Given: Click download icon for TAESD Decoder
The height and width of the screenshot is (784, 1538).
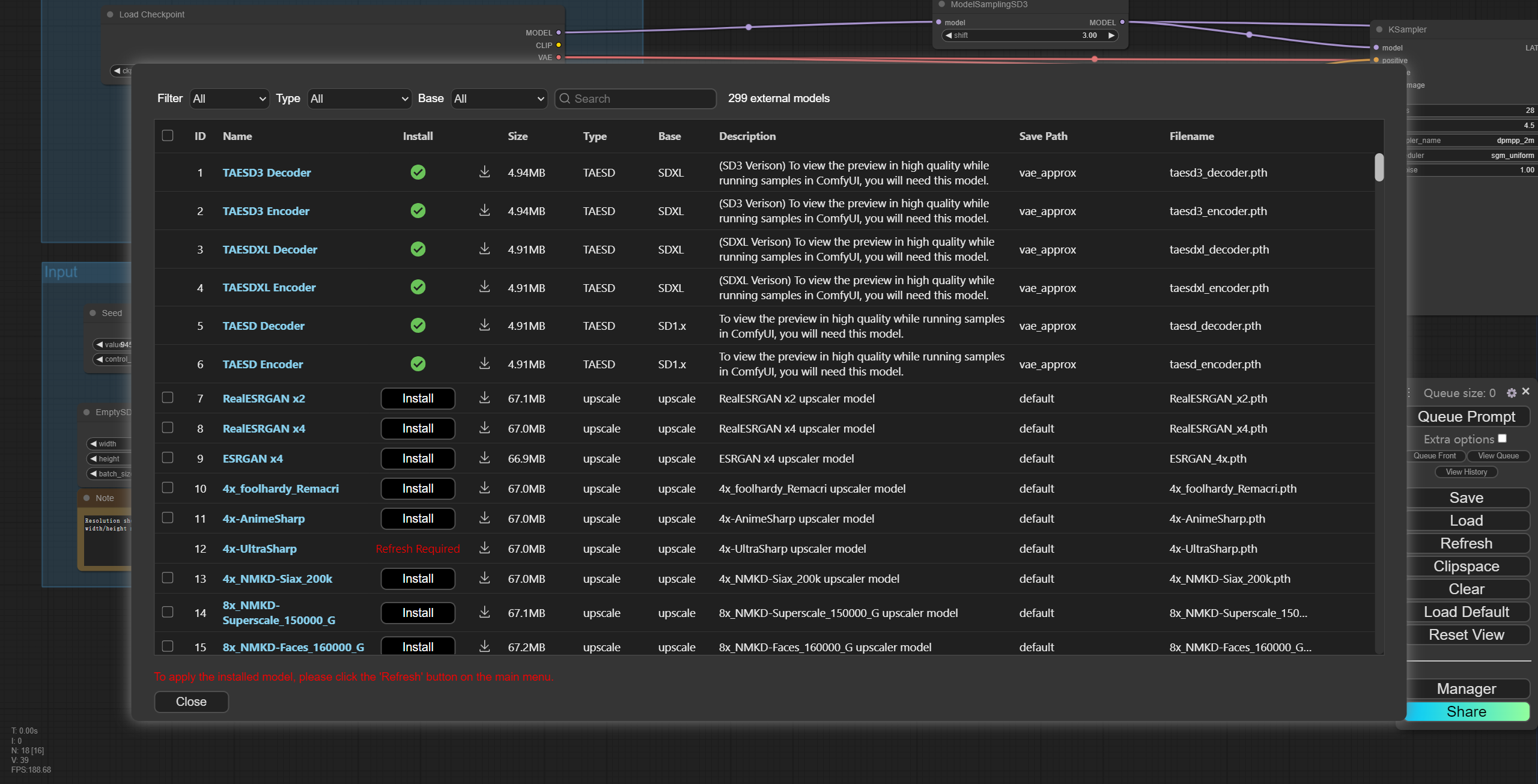Looking at the screenshot, I should coord(484,326).
